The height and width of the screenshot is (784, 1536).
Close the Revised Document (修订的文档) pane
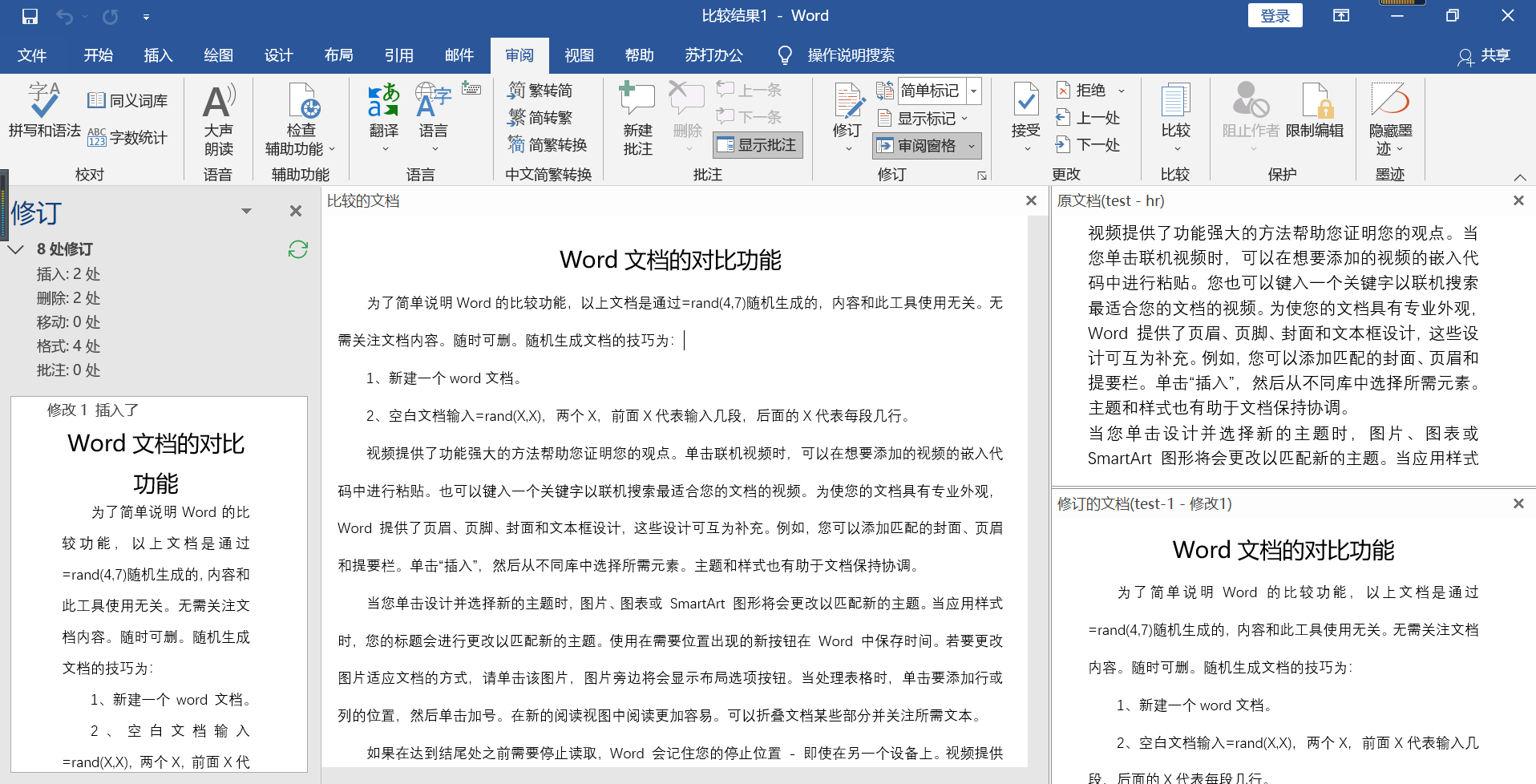(1518, 503)
